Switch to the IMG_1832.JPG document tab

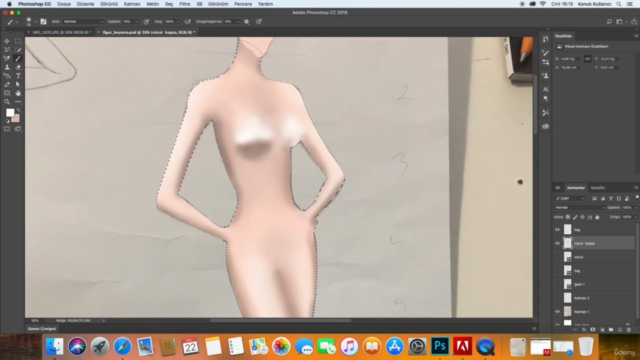(x=61, y=32)
